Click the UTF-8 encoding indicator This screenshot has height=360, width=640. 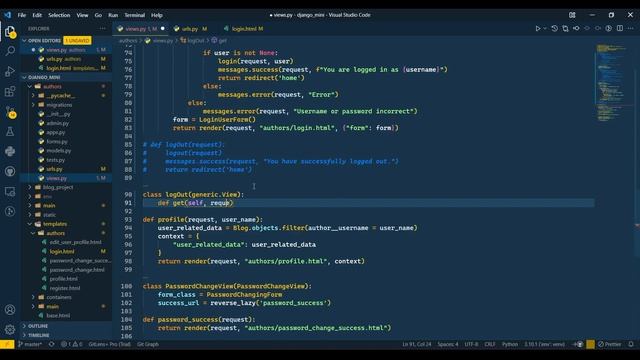tap(471, 344)
